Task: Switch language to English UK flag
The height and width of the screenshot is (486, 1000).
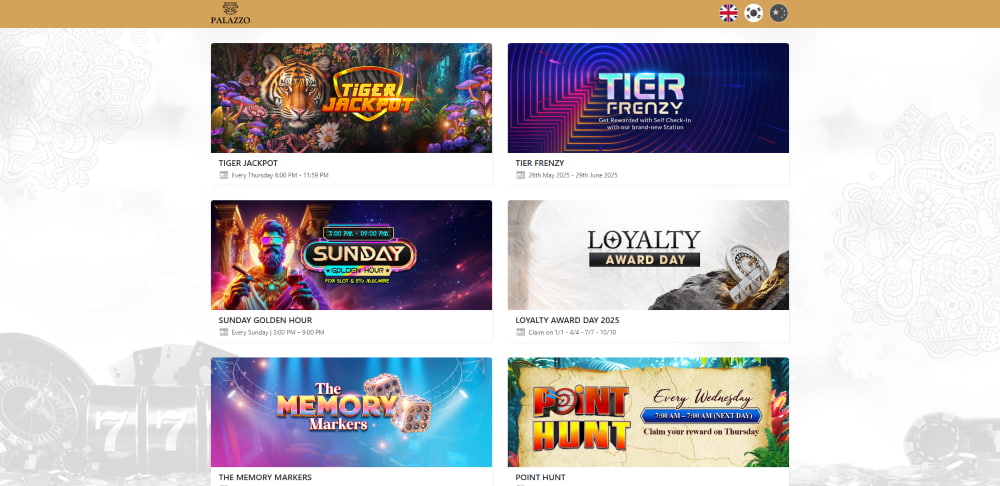Action: tap(728, 13)
